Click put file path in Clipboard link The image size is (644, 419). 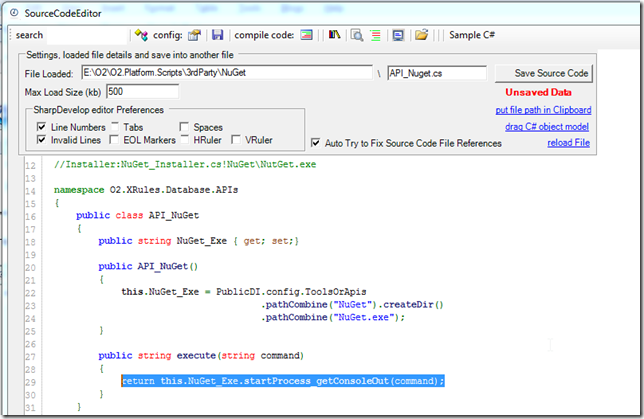coord(543,110)
